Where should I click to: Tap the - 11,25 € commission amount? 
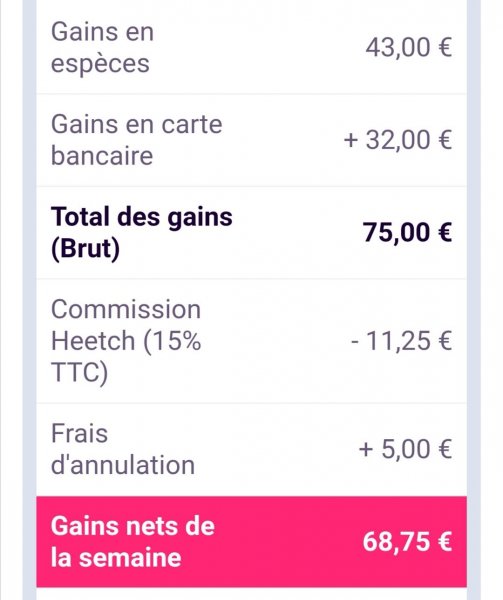[401, 341]
